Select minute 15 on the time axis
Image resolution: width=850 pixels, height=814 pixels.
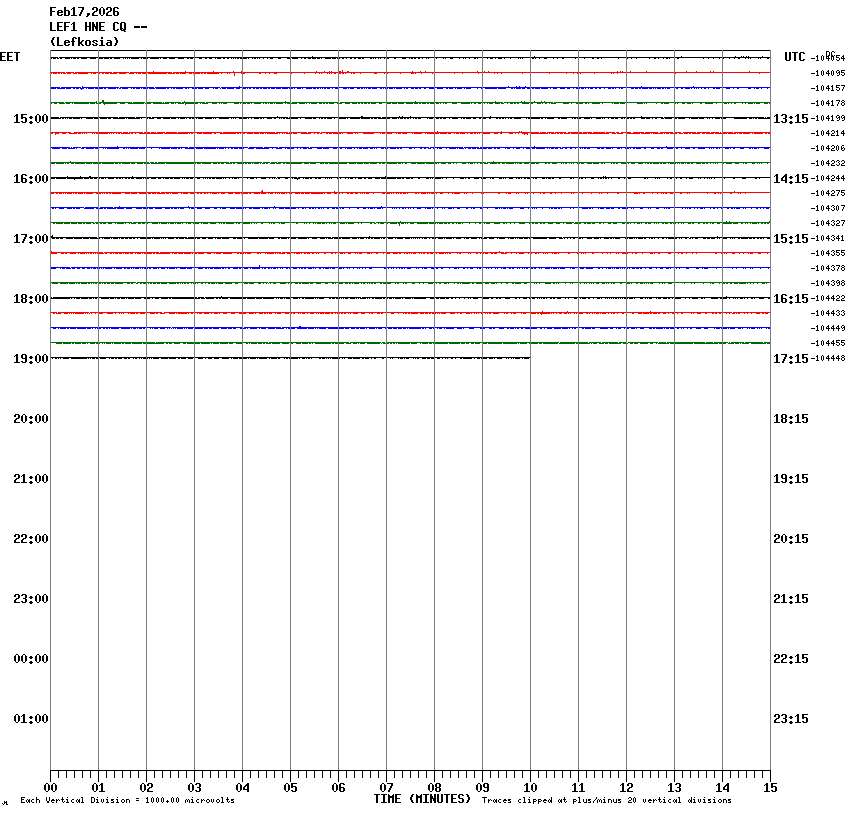tap(770, 788)
